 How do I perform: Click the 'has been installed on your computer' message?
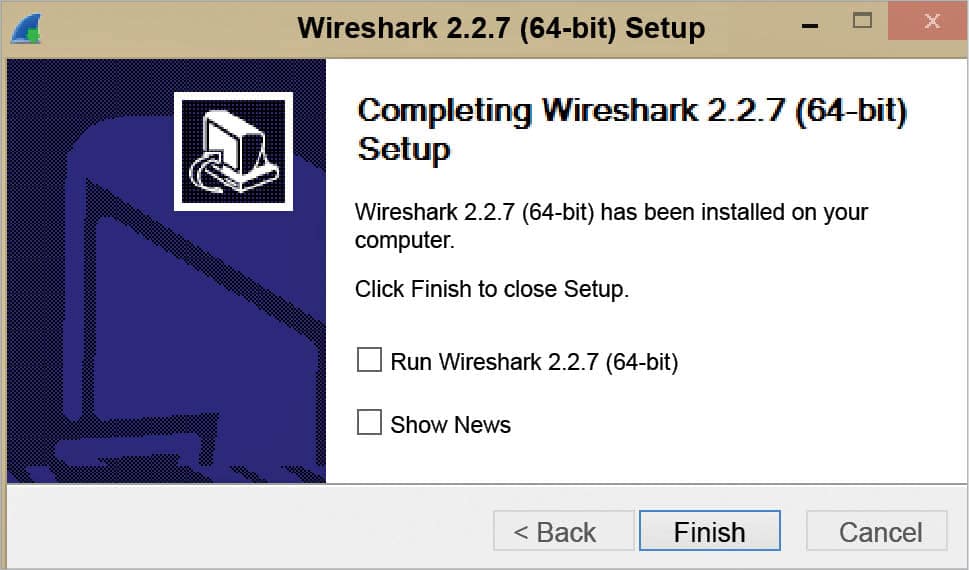pos(611,226)
